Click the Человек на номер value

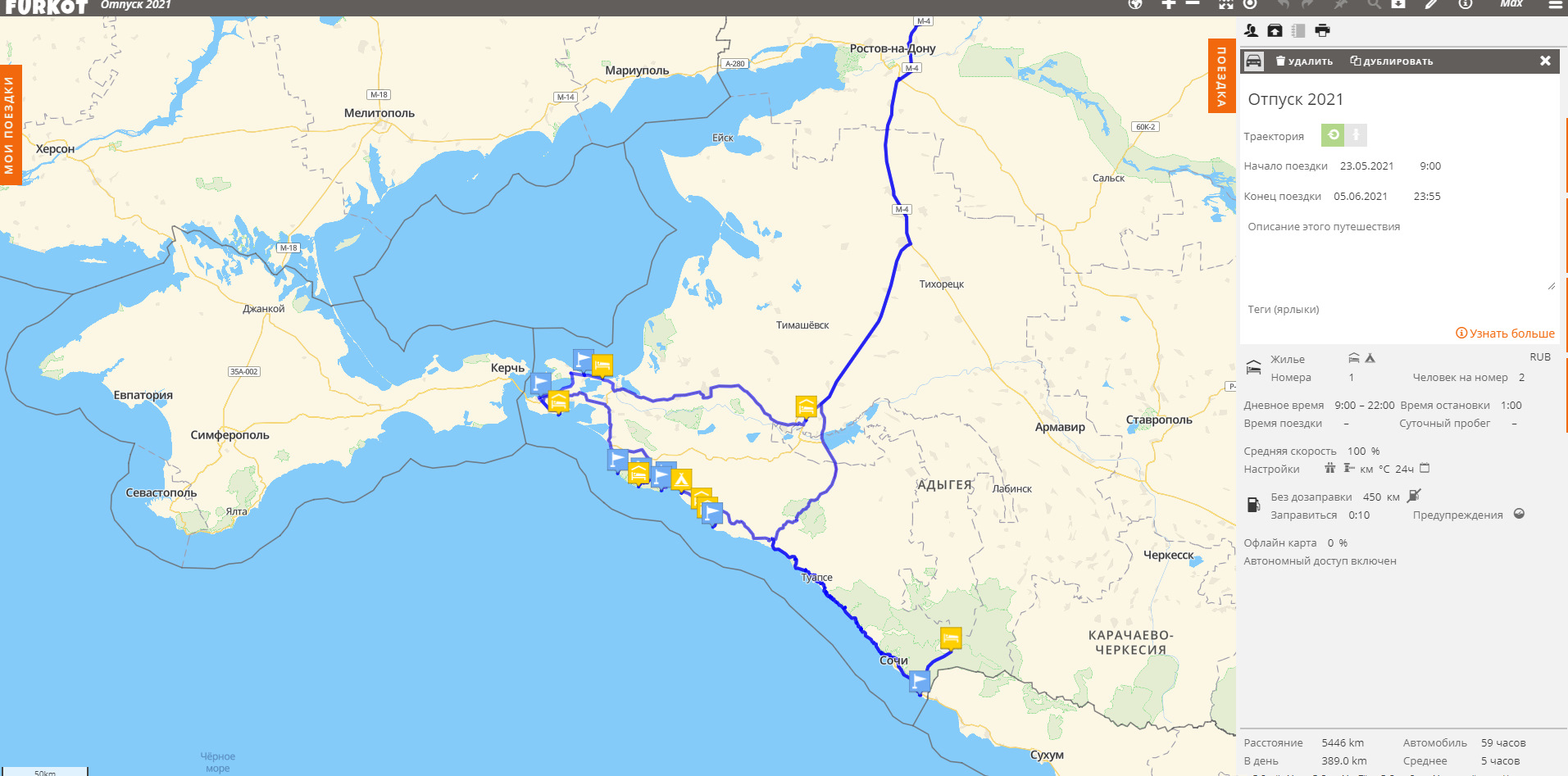1522,378
